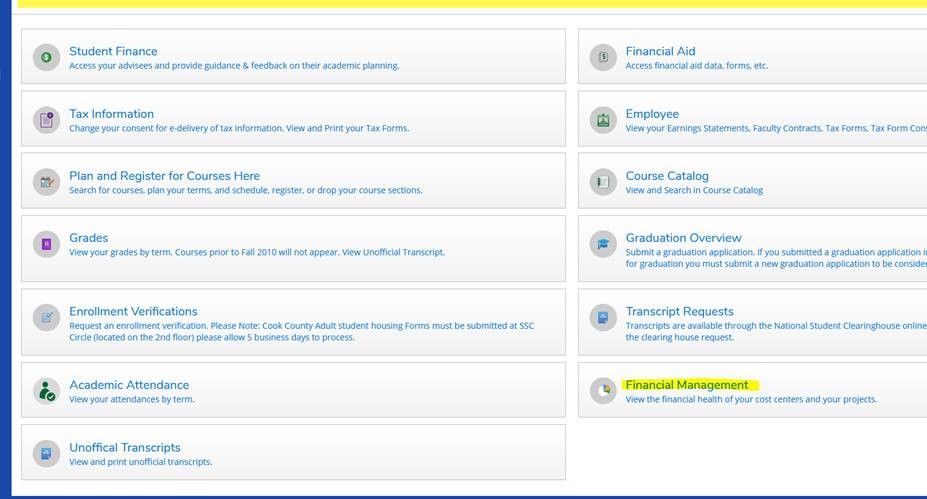Open the Student Finance link
The image size is (927, 499).
(x=113, y=51)
